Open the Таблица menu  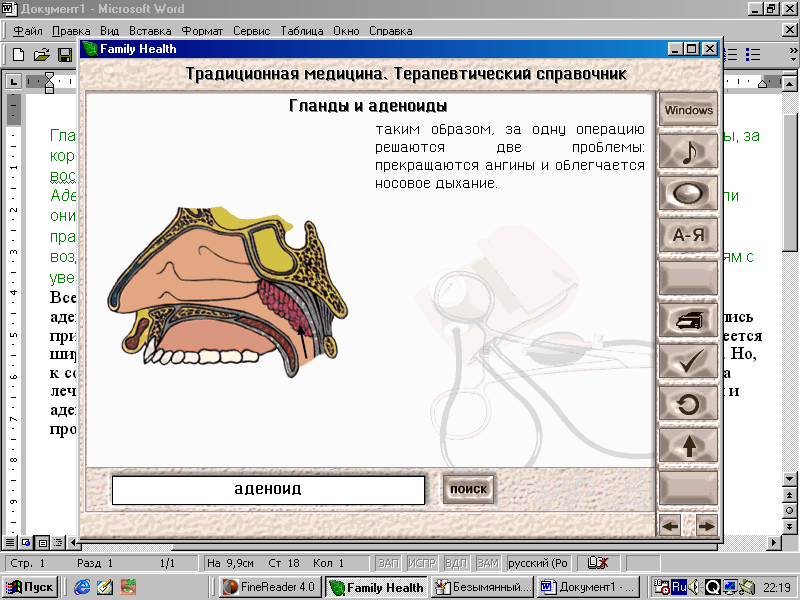[x=302, y=31]
